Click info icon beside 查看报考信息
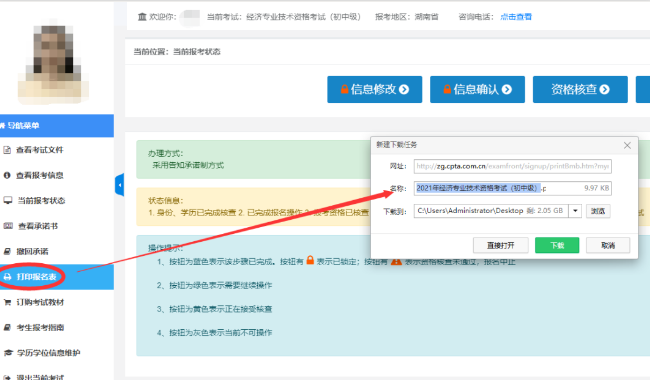 7,175
